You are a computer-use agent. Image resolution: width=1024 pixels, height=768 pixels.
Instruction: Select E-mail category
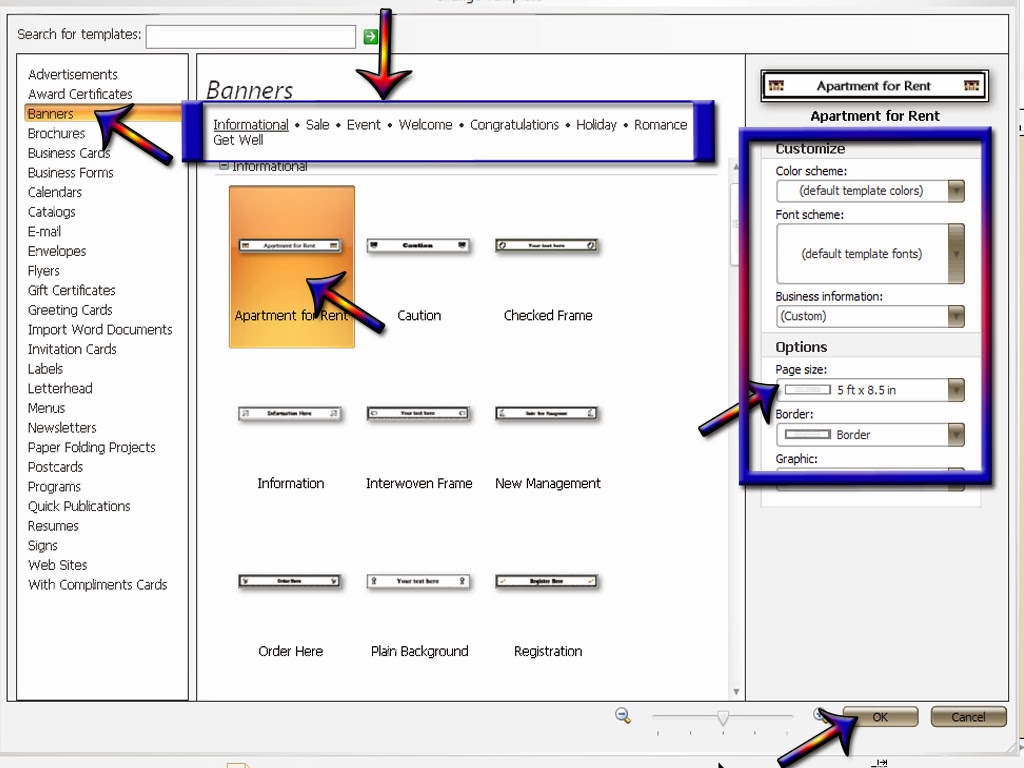pyautogui.click(x=44, y=231)
